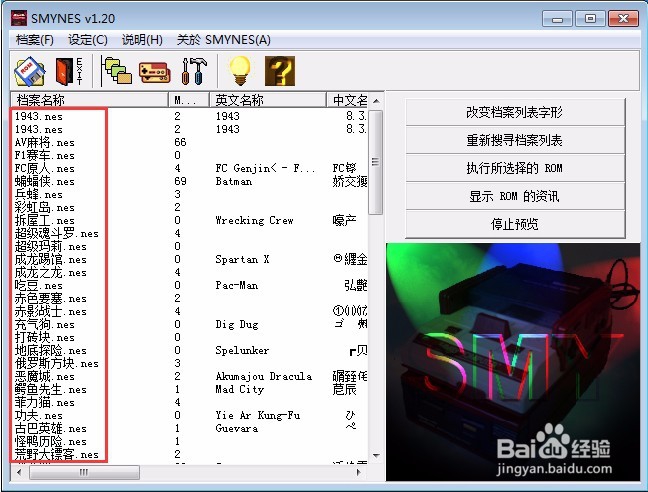
Task: Select 蝙蝠侠.nes in the file list
Action: [x=45, y=181]
